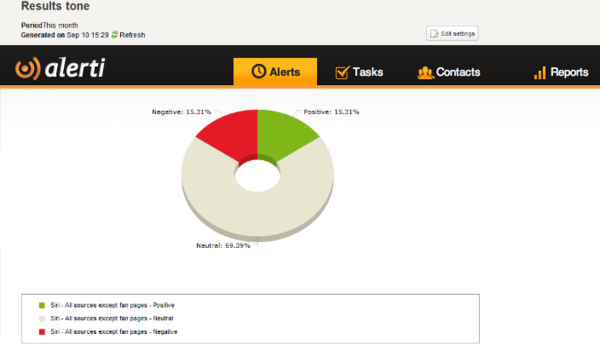Open the Contacts tab

pyautogui.click(x=448, y=72)
